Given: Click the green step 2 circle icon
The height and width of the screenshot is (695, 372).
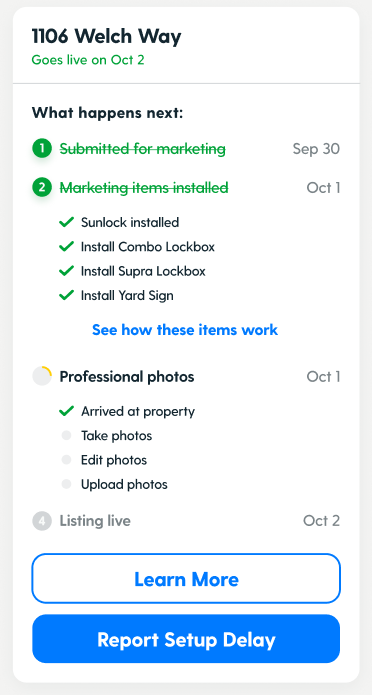Looking at the screenshot, I should (42, 188).
